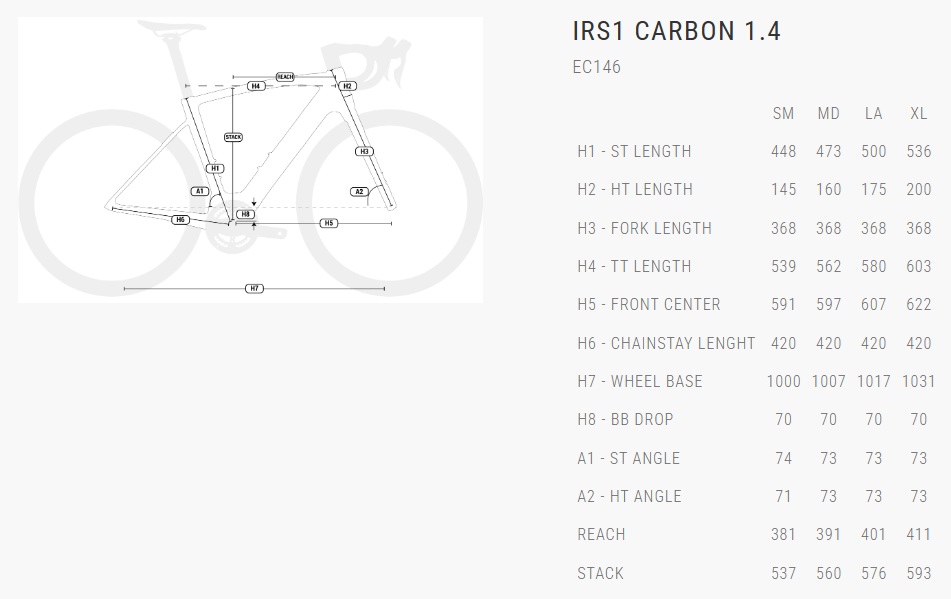Click the EC146 model code
951x599 pixels.
click(x=596, y=67)
